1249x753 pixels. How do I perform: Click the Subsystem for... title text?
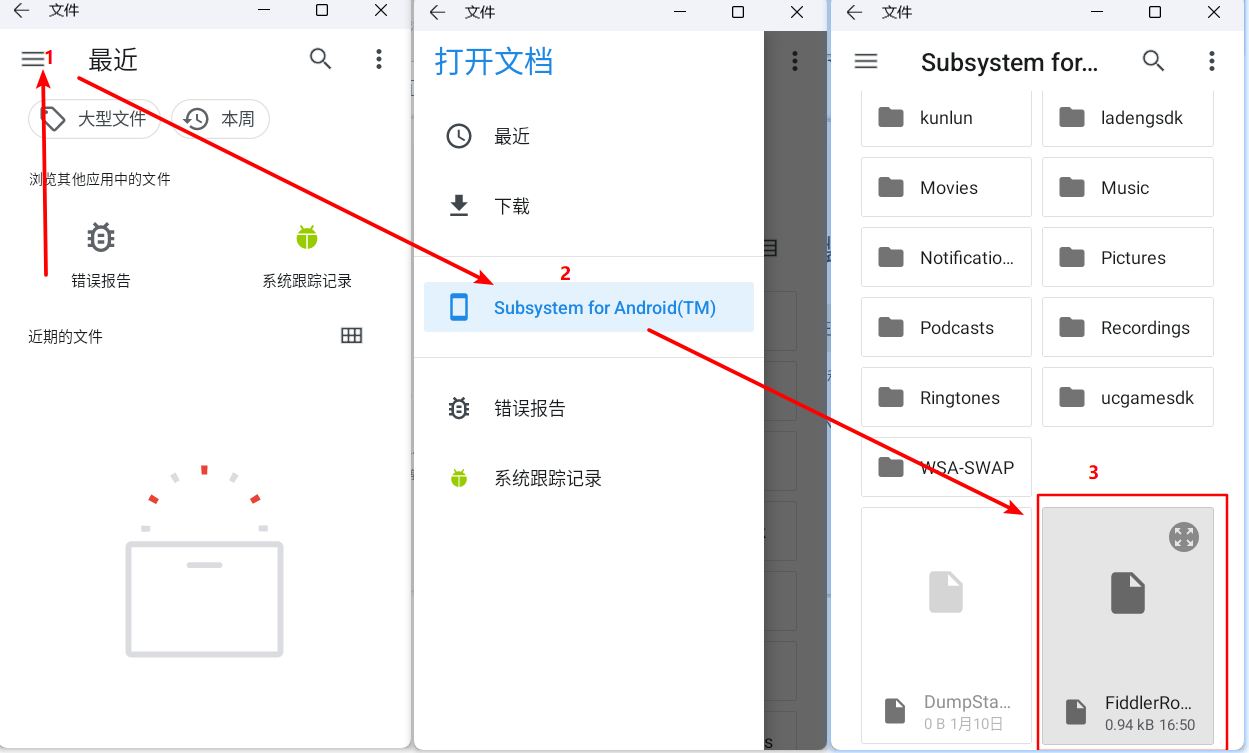click(x=1009, y=62)
